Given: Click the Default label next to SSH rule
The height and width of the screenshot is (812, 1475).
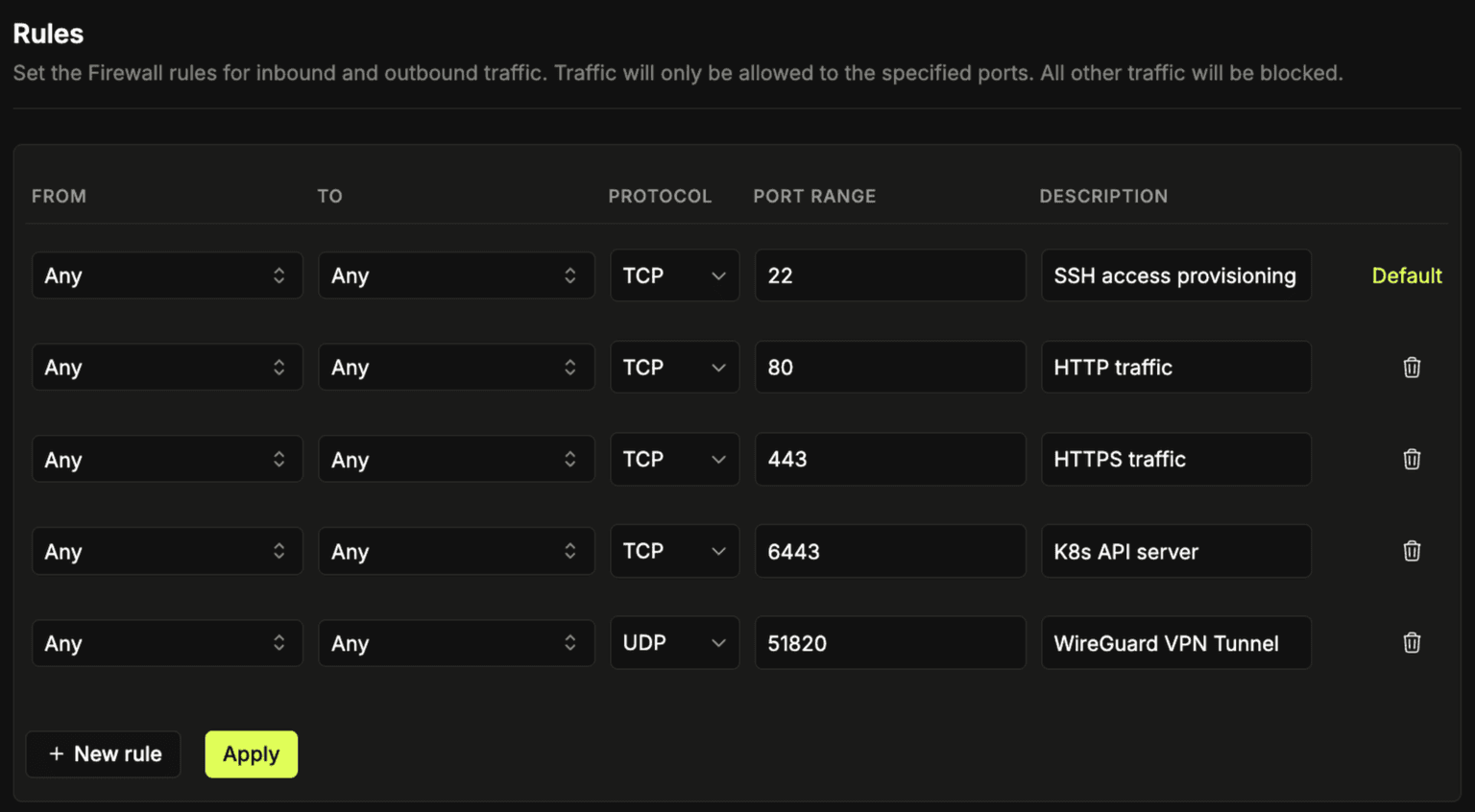Looking at the screenshot, I should pyautogui.click(x=1406, y=275).
